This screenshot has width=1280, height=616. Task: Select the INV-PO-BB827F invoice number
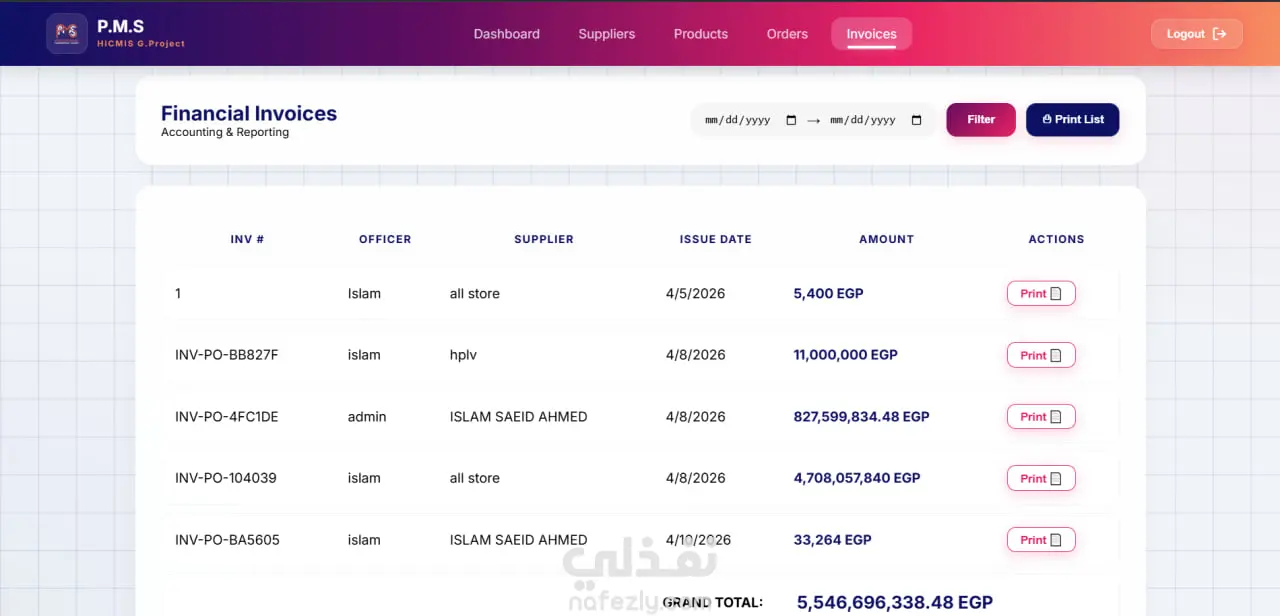pos(227,355)
